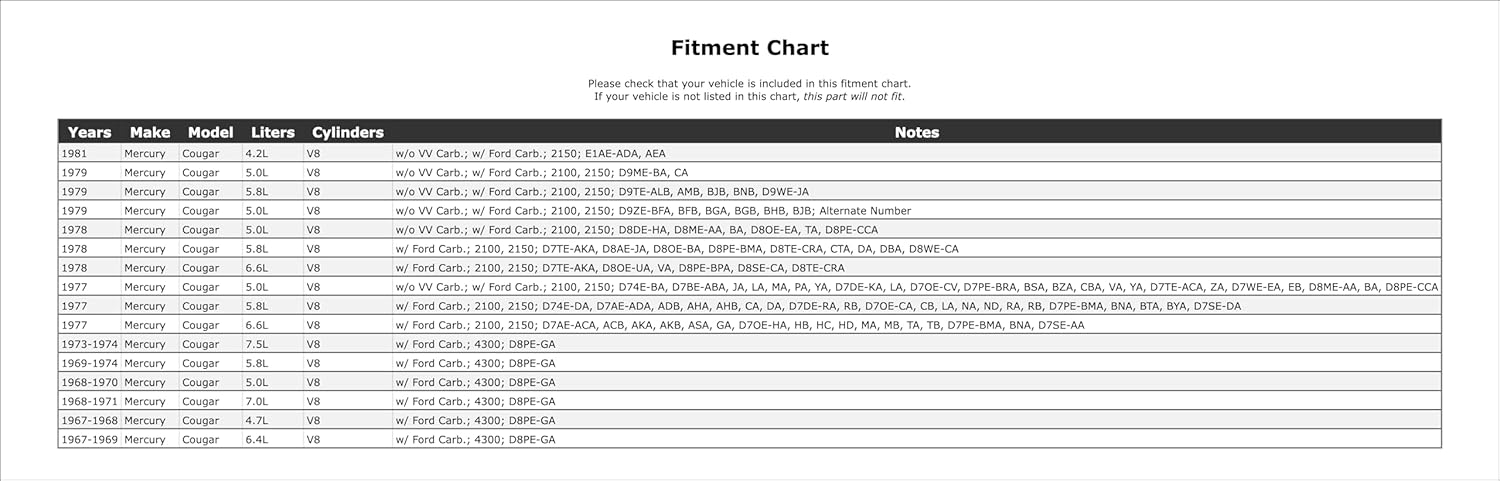Select the 1969-1974 years cell
Viewport: 1500px width, 481px height.
coord(89,363)
